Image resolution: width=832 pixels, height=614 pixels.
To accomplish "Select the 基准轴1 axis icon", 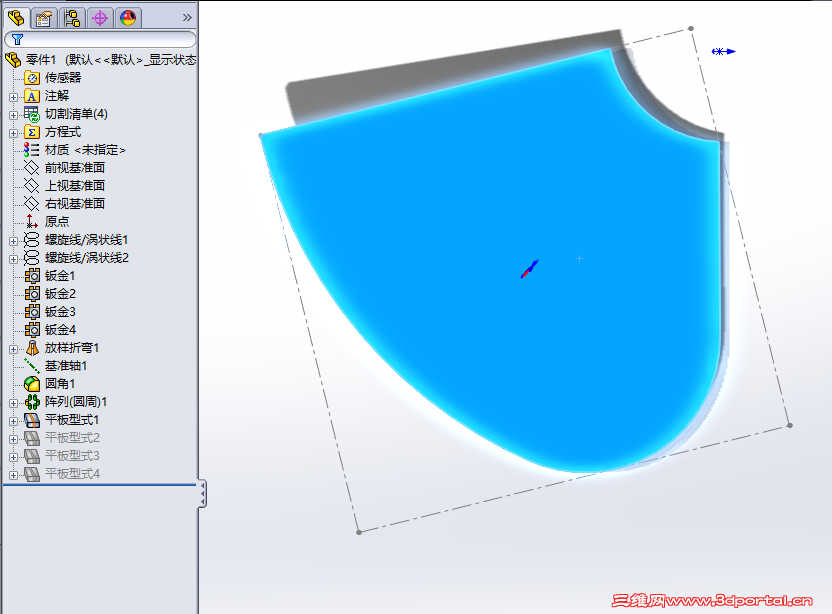I will point(32,366).
